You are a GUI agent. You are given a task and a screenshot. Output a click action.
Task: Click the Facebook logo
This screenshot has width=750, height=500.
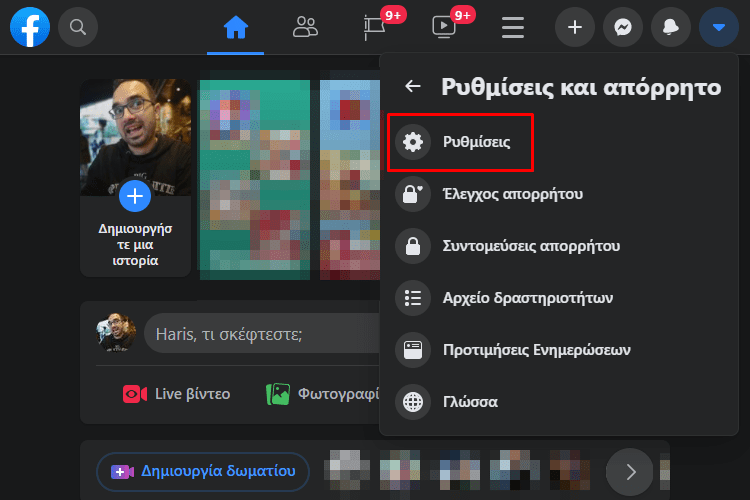click(x=30, y=27)
